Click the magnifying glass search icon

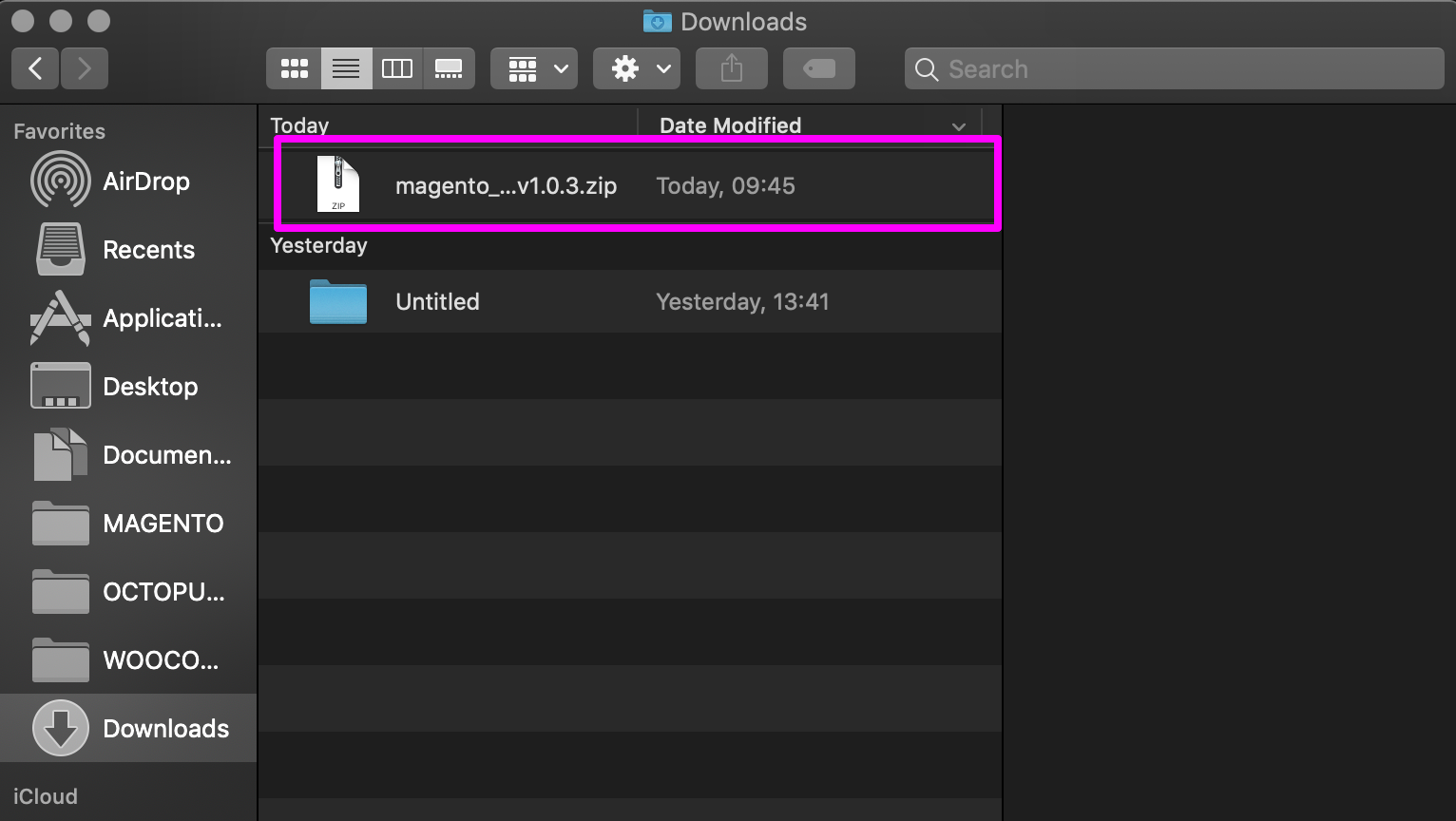pos(927,69)
